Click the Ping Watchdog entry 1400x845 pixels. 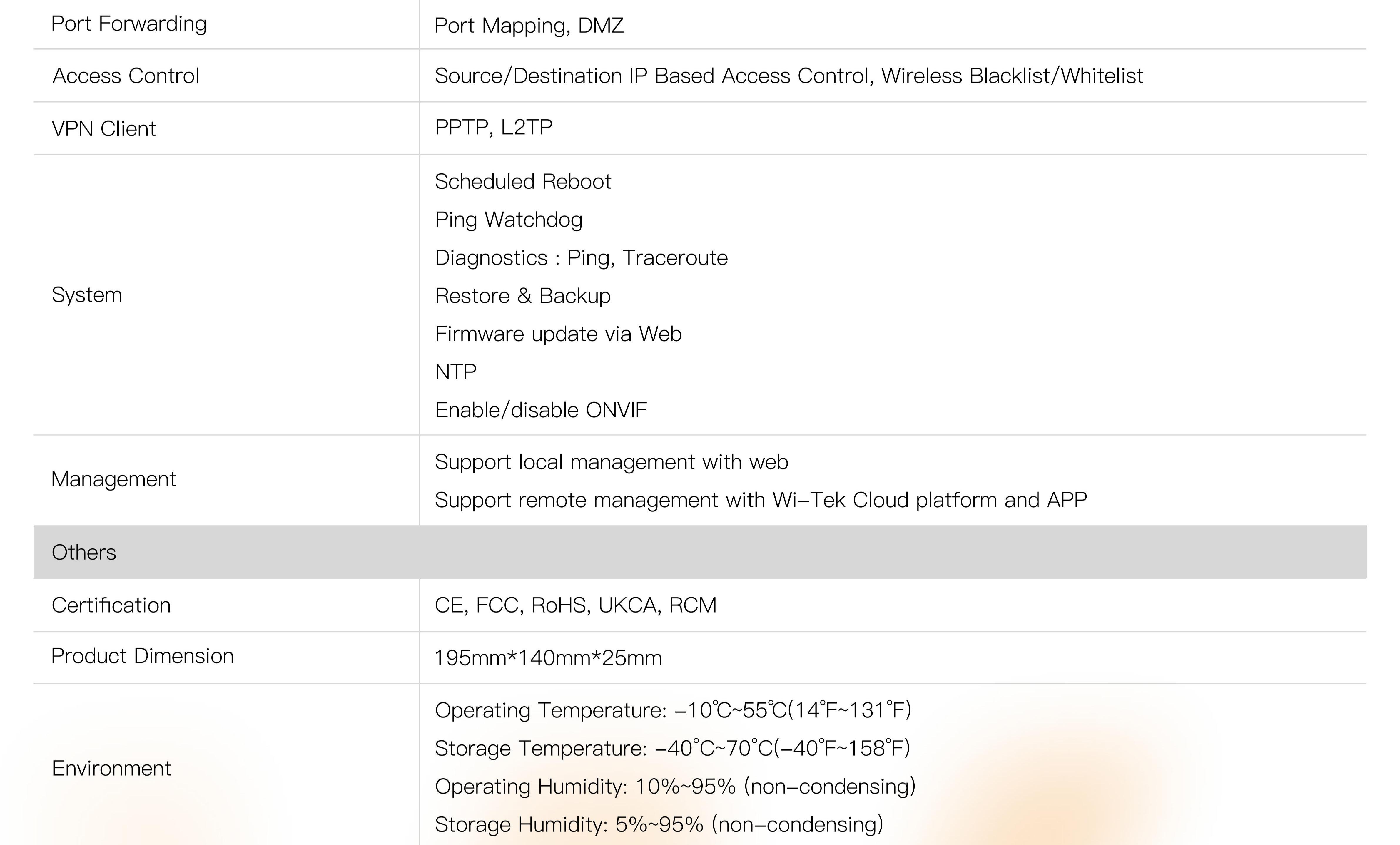509,220
